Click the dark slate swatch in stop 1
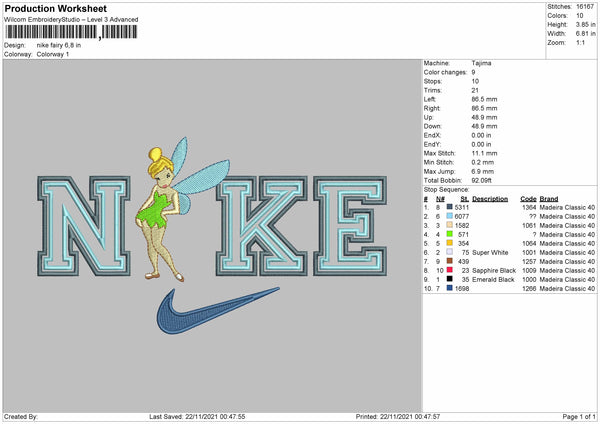This screenshot has height=424, width=600. click(450, 207)
